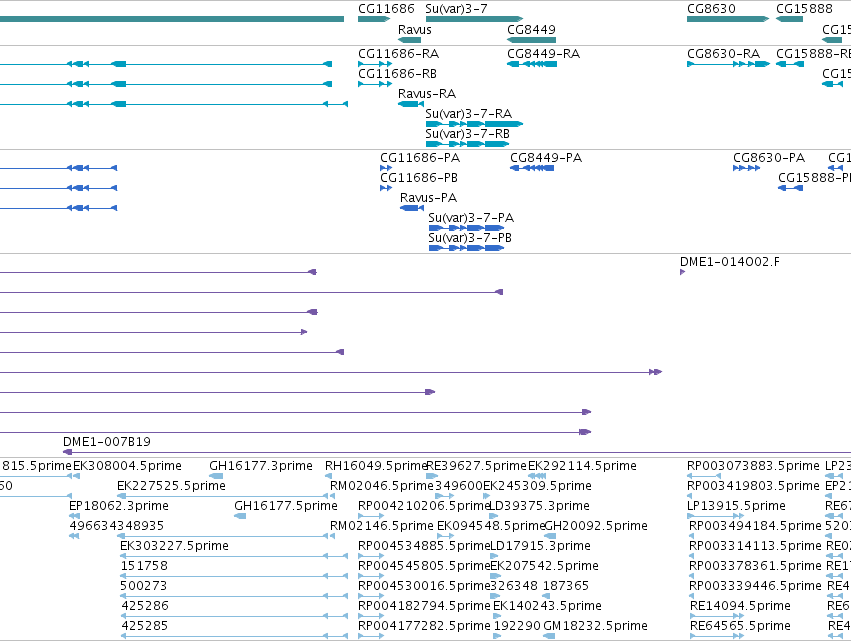
Task: Select the Ravus-RA transcript label
Action: [x=427, y=94]
